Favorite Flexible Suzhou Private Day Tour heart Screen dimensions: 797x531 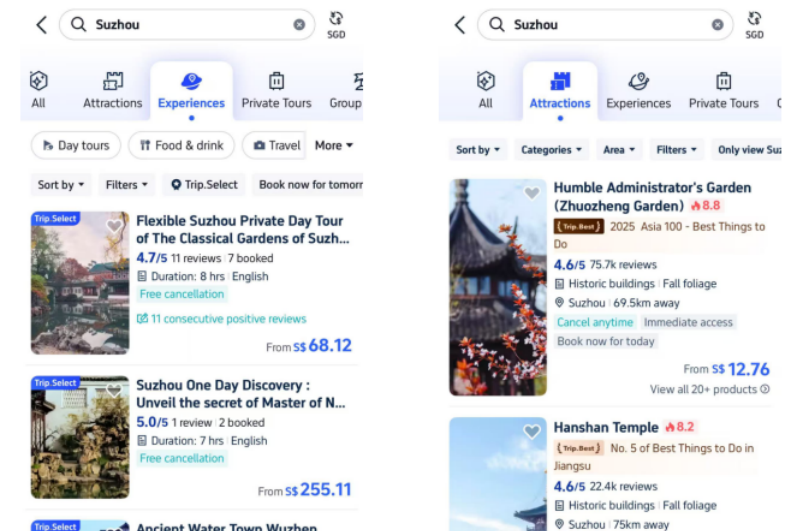point(114,226)
